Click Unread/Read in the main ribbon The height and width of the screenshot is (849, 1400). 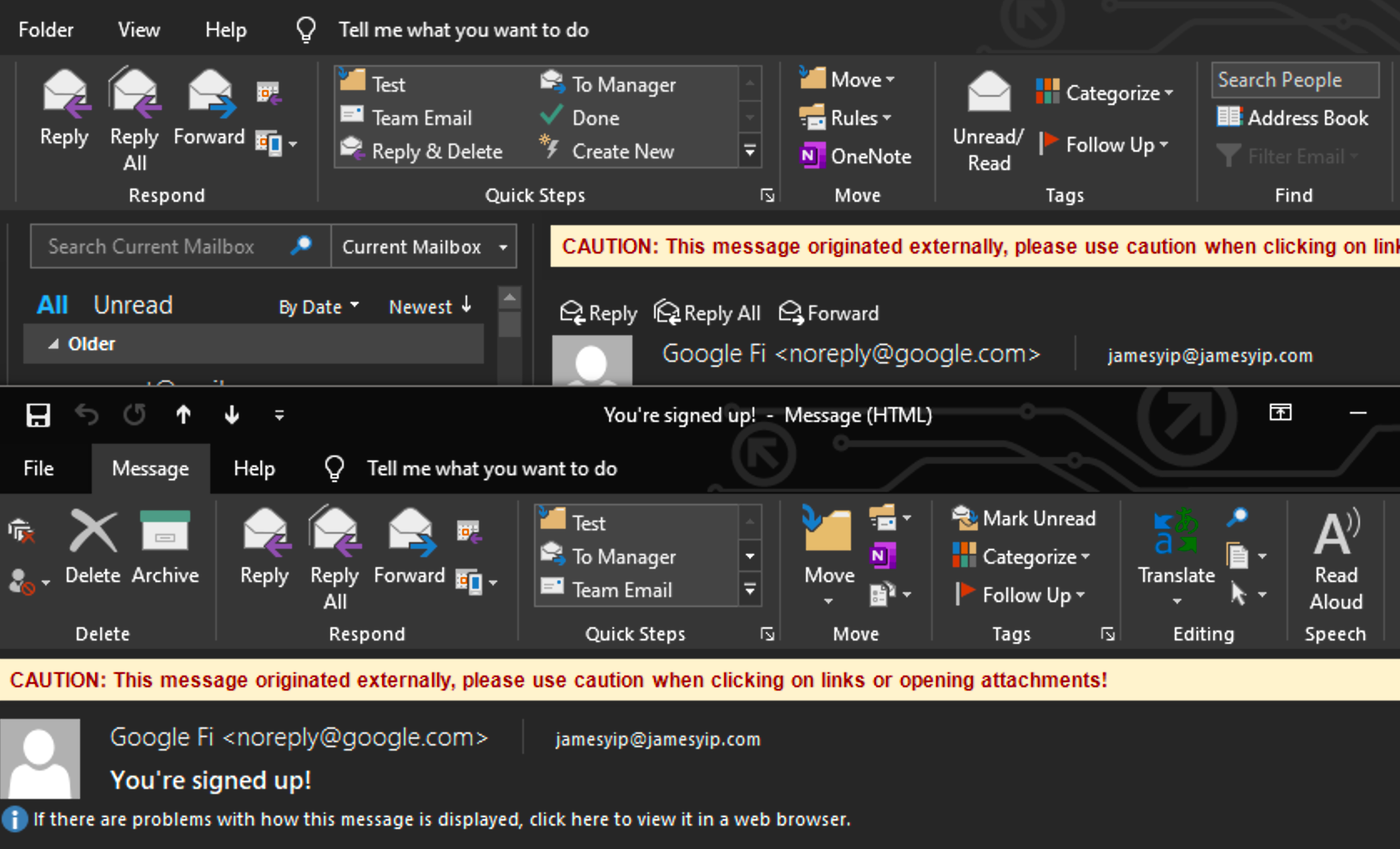[988, 122]
